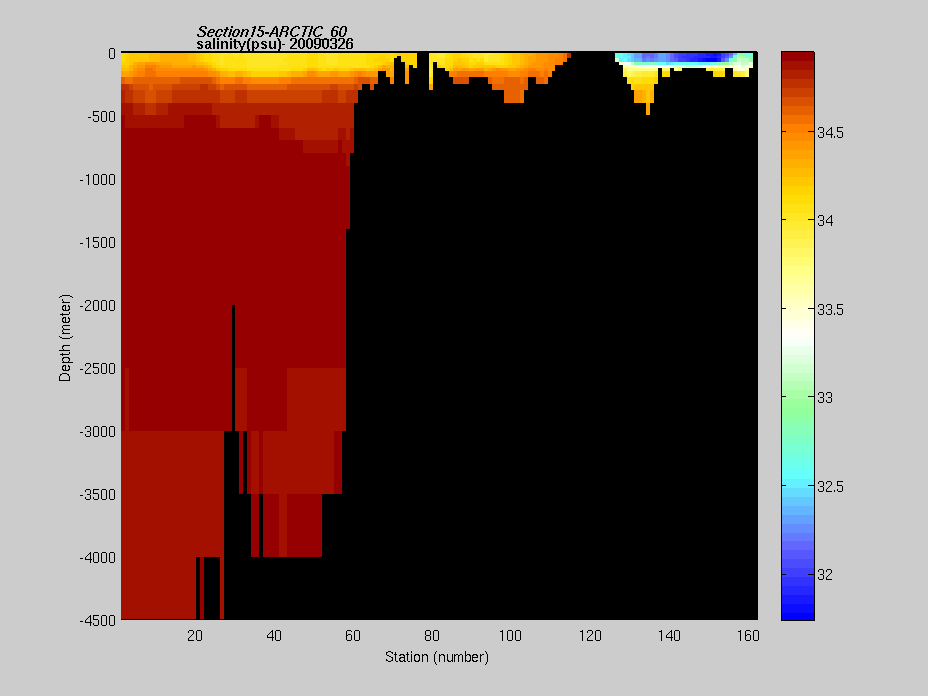This screenshot has height=696, width=928.
Task: Click colorbar label '34.5'
Action: point(830,133)
